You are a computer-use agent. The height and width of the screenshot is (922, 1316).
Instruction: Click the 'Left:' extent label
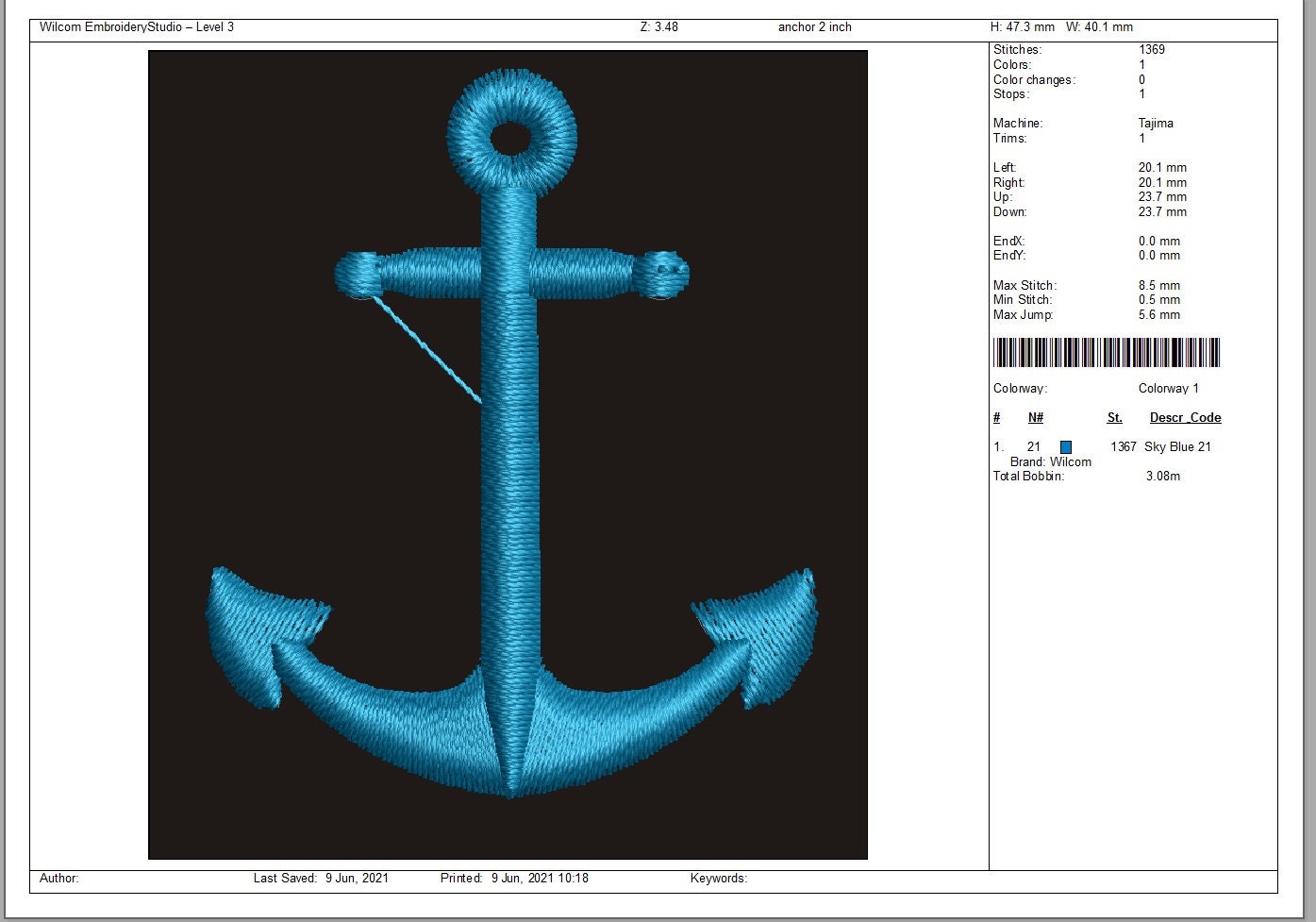[1005, 168]
